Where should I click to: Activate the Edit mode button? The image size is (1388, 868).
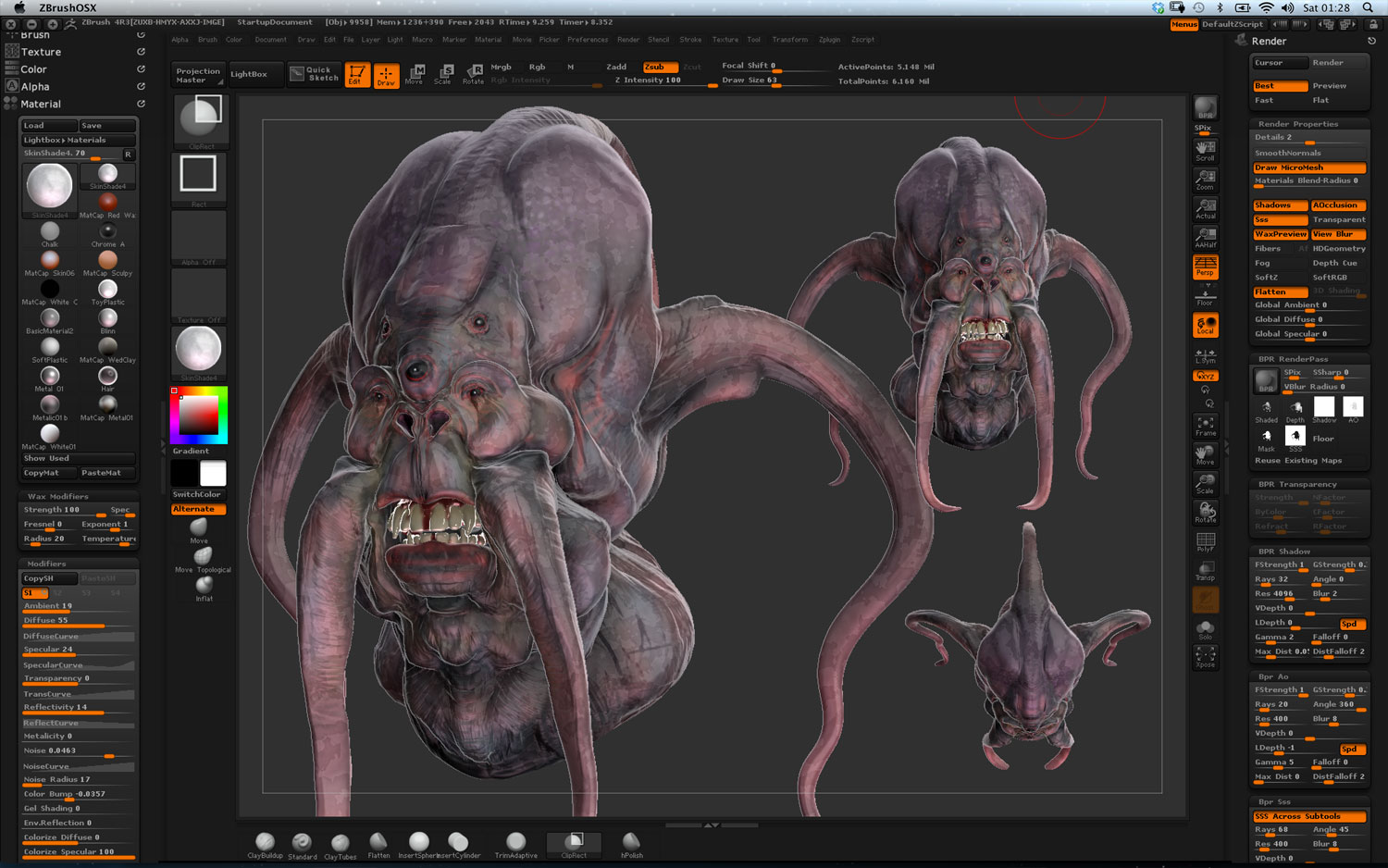pos(356,74)
